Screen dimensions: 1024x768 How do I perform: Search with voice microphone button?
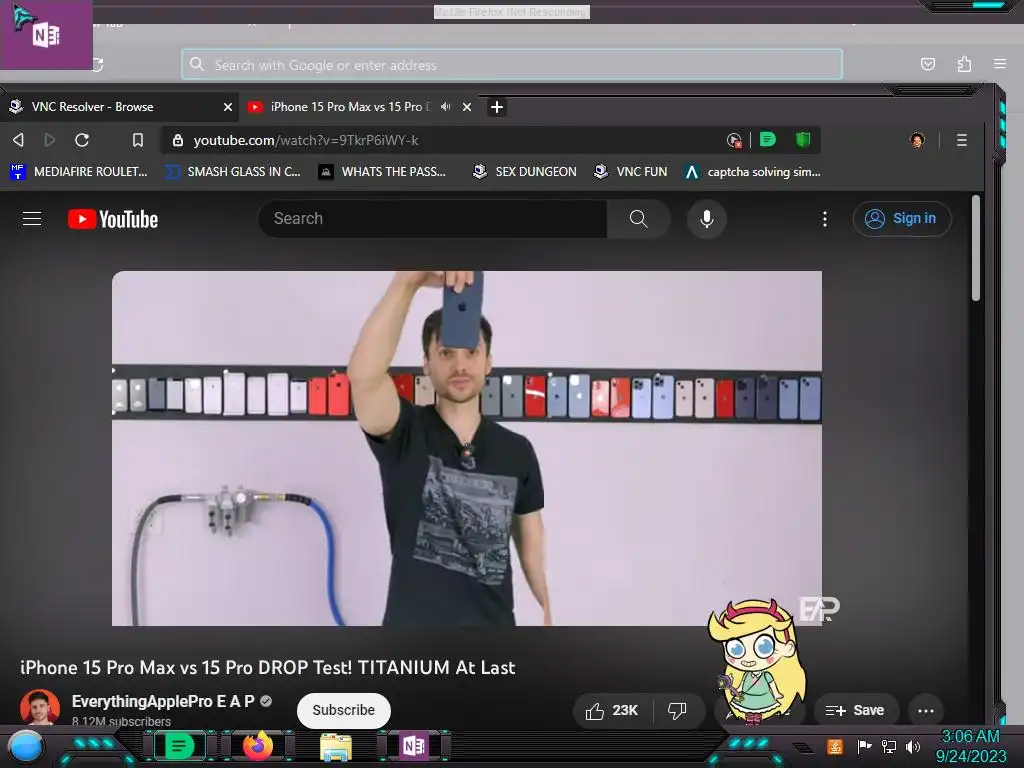click(706, 219)
